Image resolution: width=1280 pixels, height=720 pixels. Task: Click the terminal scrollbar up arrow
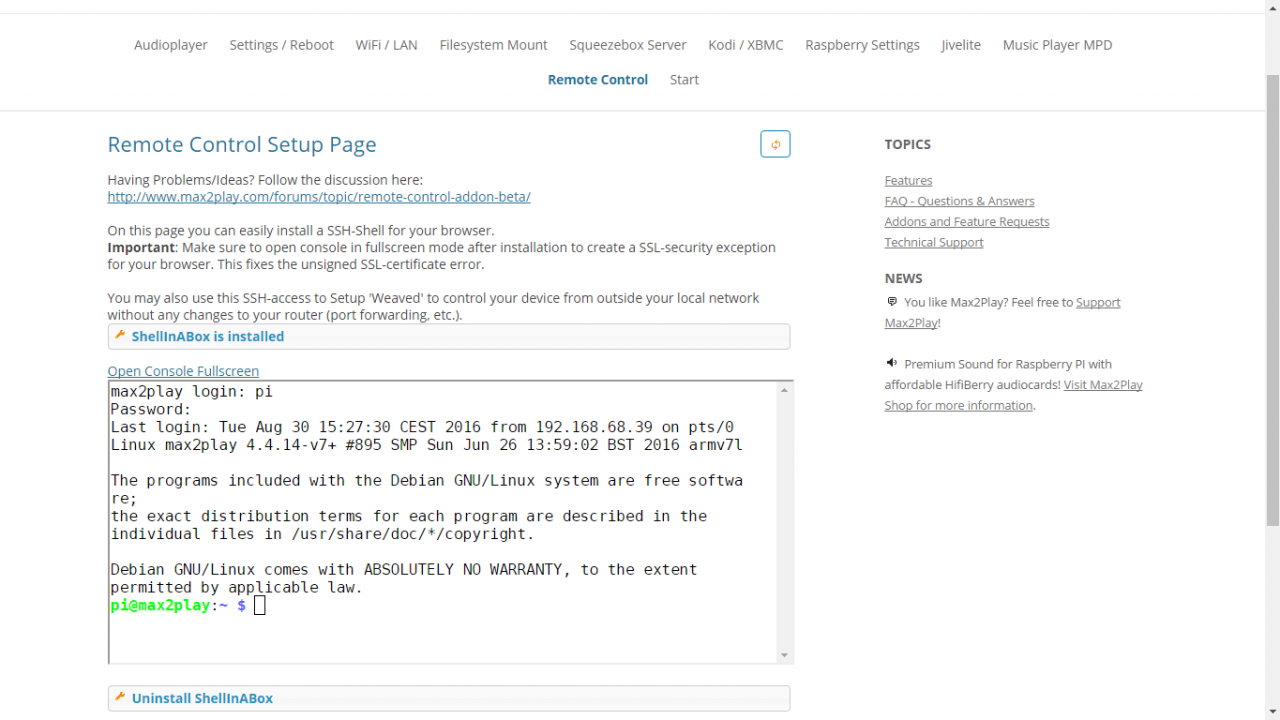tap(785, 389)
